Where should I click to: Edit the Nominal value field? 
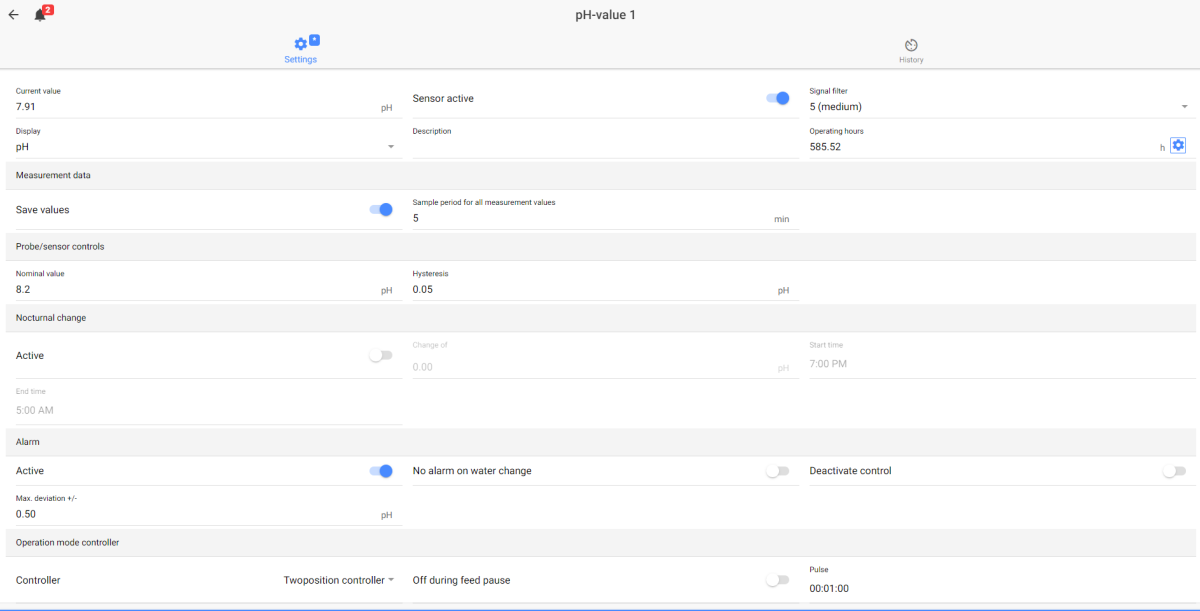tap(207, 284)
